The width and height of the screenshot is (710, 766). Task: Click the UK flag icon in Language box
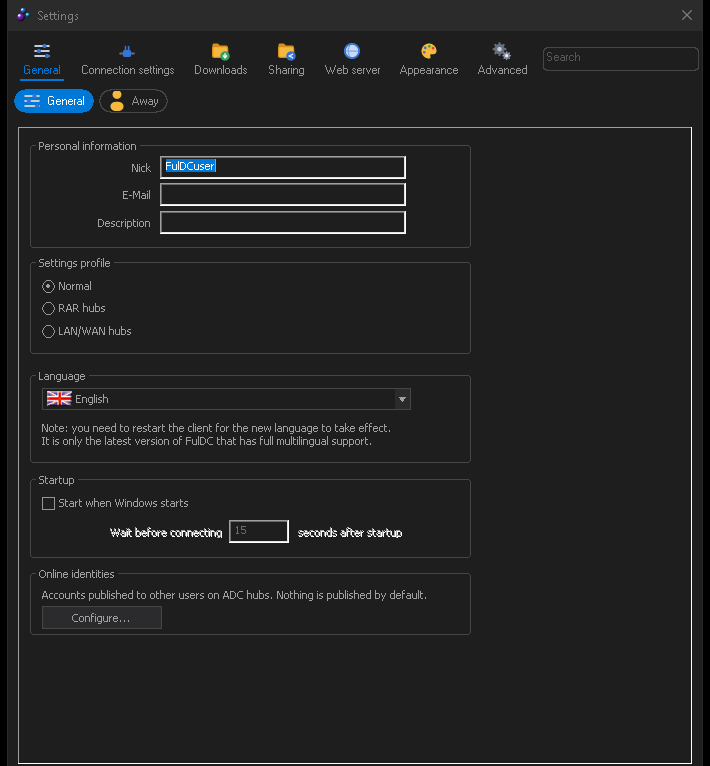(59, 399)
